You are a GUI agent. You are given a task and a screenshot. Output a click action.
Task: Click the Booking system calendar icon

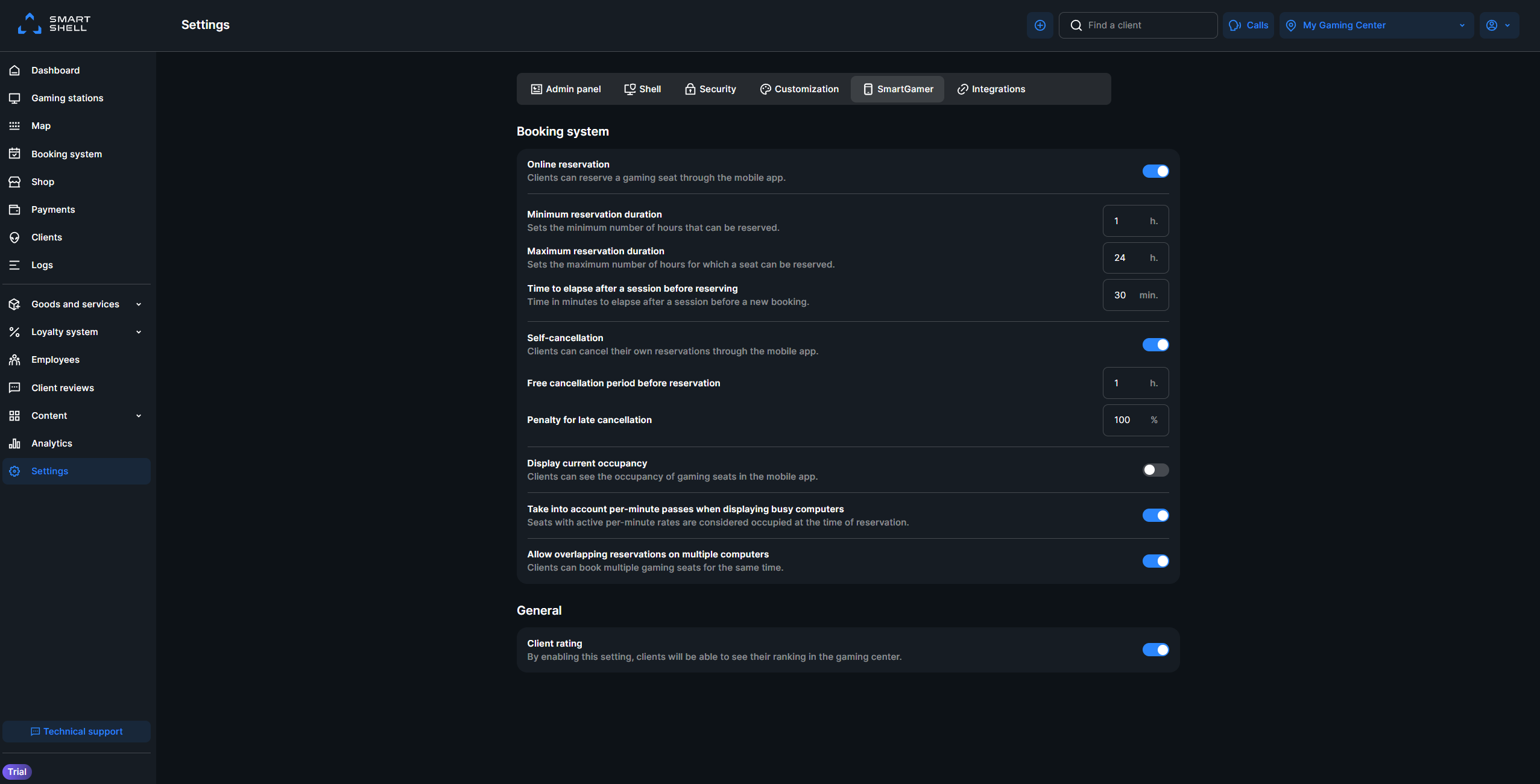point(14,154)
